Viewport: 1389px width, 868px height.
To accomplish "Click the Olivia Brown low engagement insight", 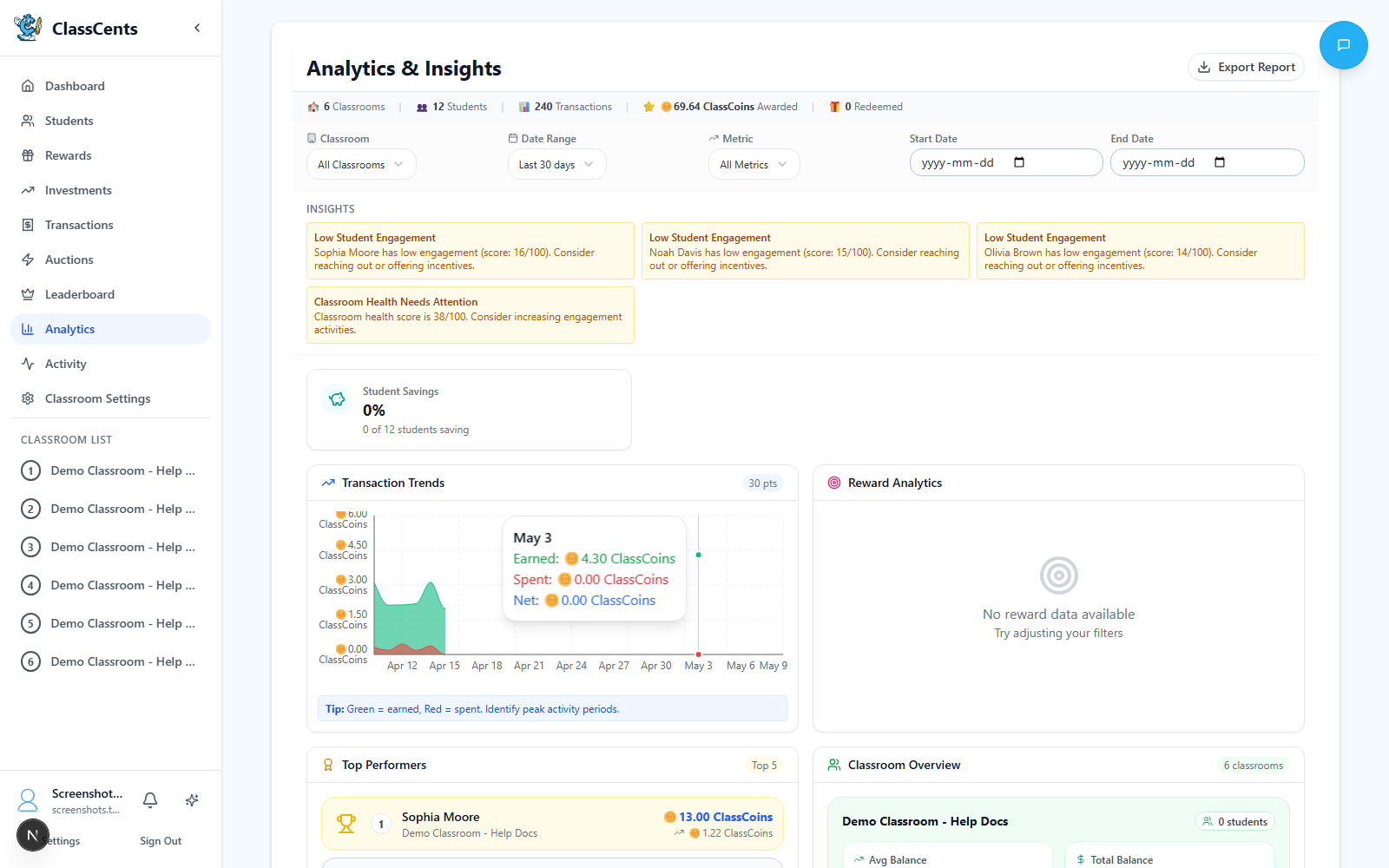I will (x=1141, y=251).
